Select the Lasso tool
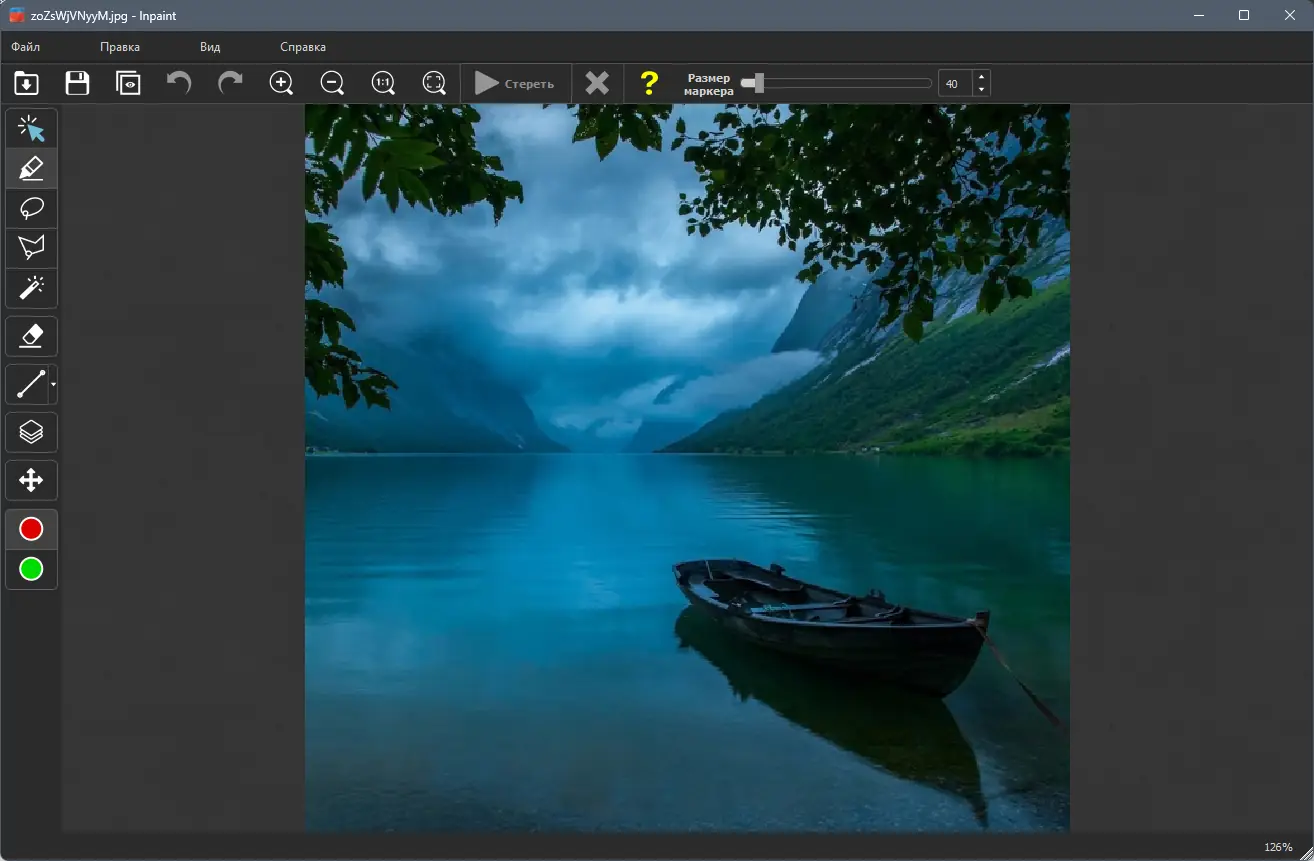Image resolution: width=1314 pixels, height=861 pixels. click(x=31, y=208)
